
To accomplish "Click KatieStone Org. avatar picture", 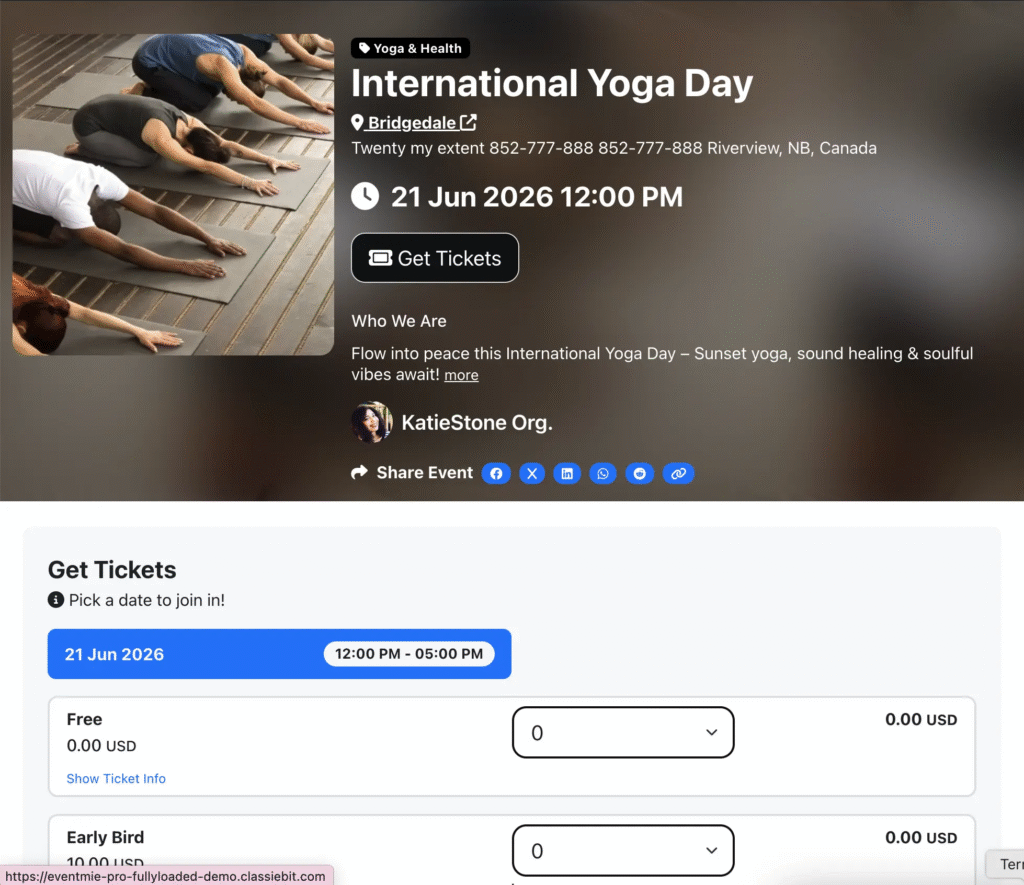I will click(x=371, y=423).
